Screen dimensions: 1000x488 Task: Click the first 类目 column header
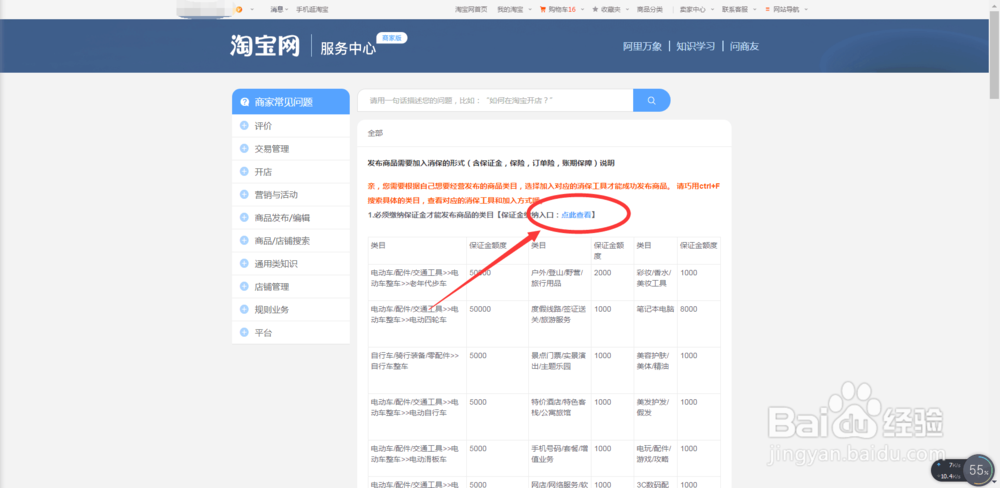(417, 249)
